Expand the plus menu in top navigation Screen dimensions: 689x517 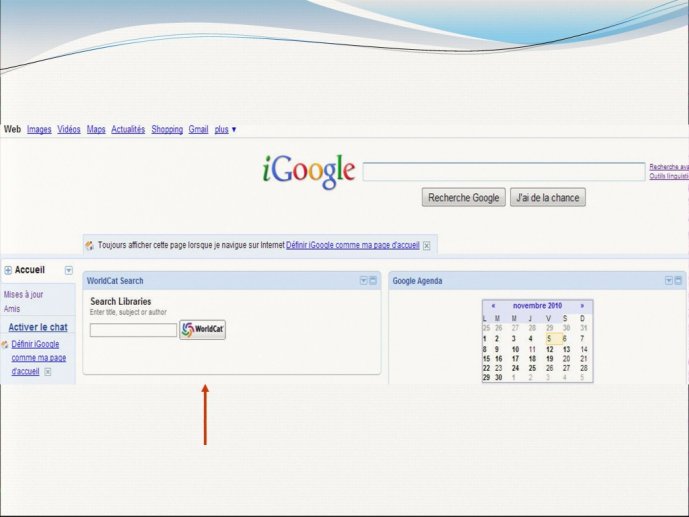[x=225, y=130]
